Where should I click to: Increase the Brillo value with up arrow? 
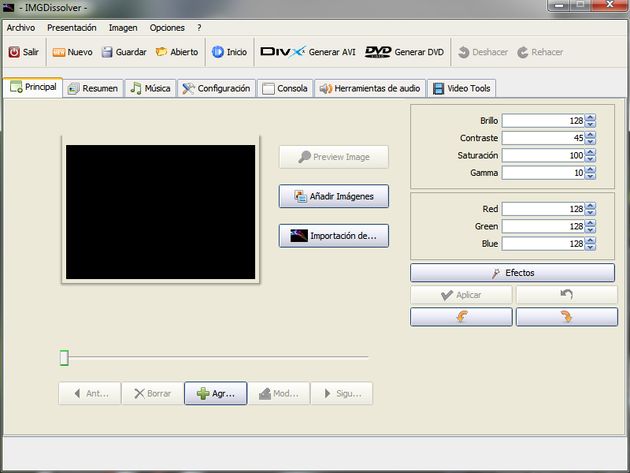(590, 117)
